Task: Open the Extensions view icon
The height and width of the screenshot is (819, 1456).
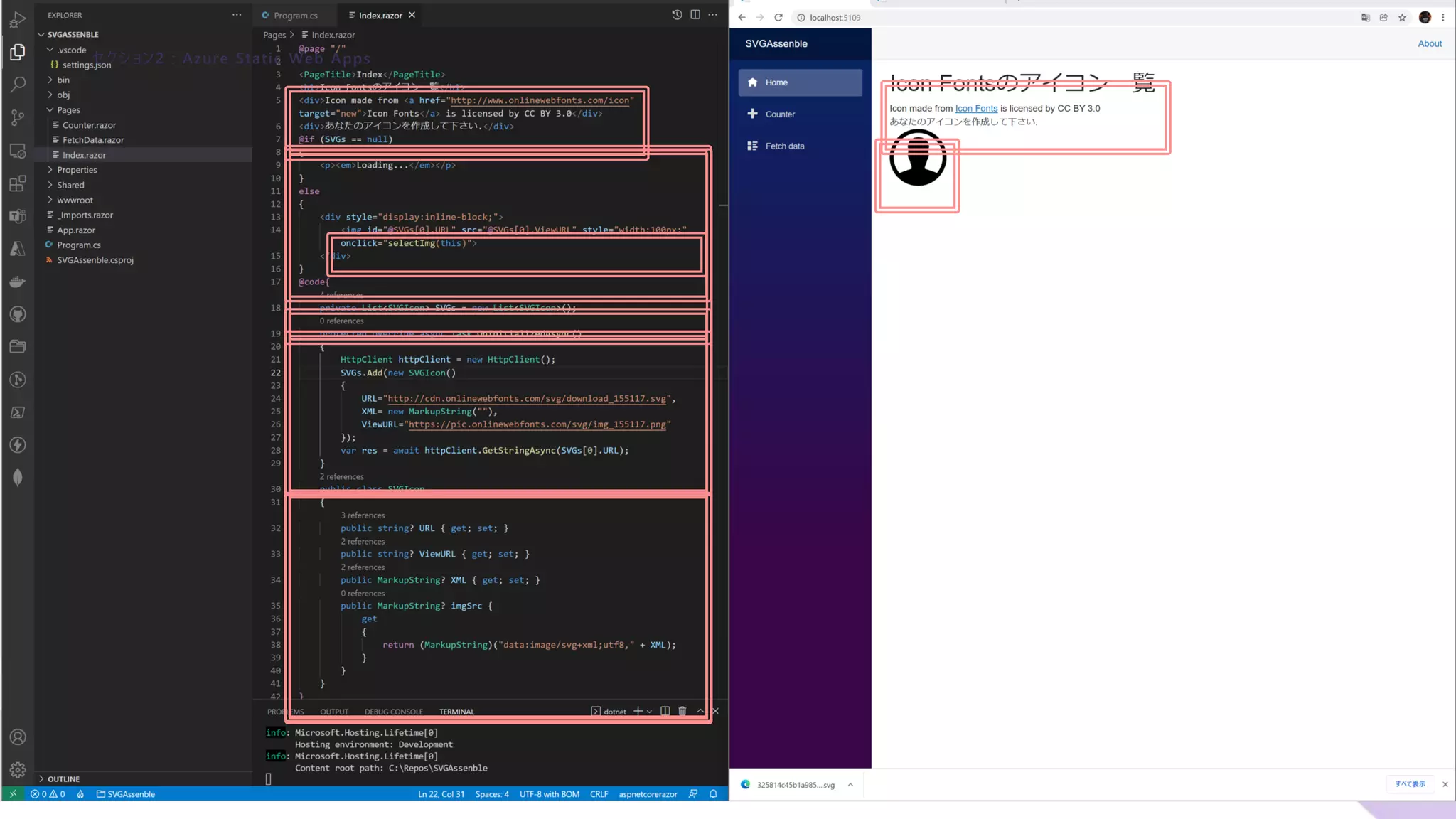Action: click(18, 184)
